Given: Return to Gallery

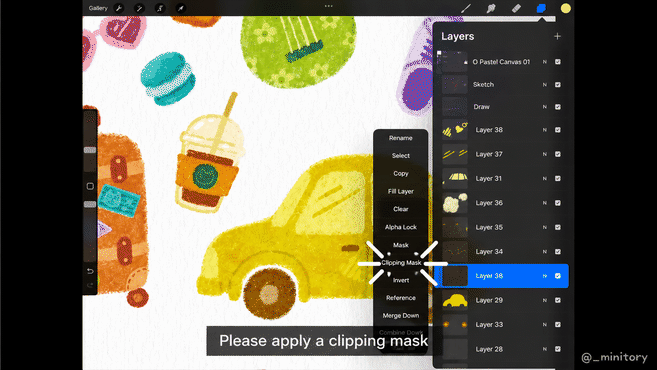Looking at the screenshot, I should coord(98,8).
